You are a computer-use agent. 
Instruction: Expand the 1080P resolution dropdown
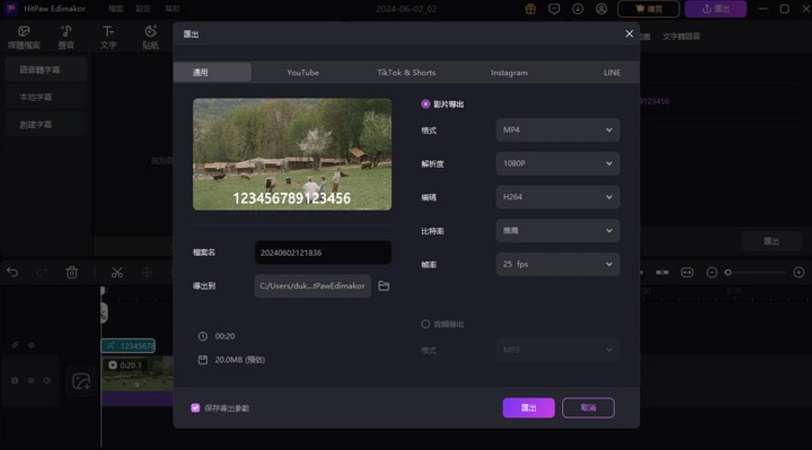557,164
